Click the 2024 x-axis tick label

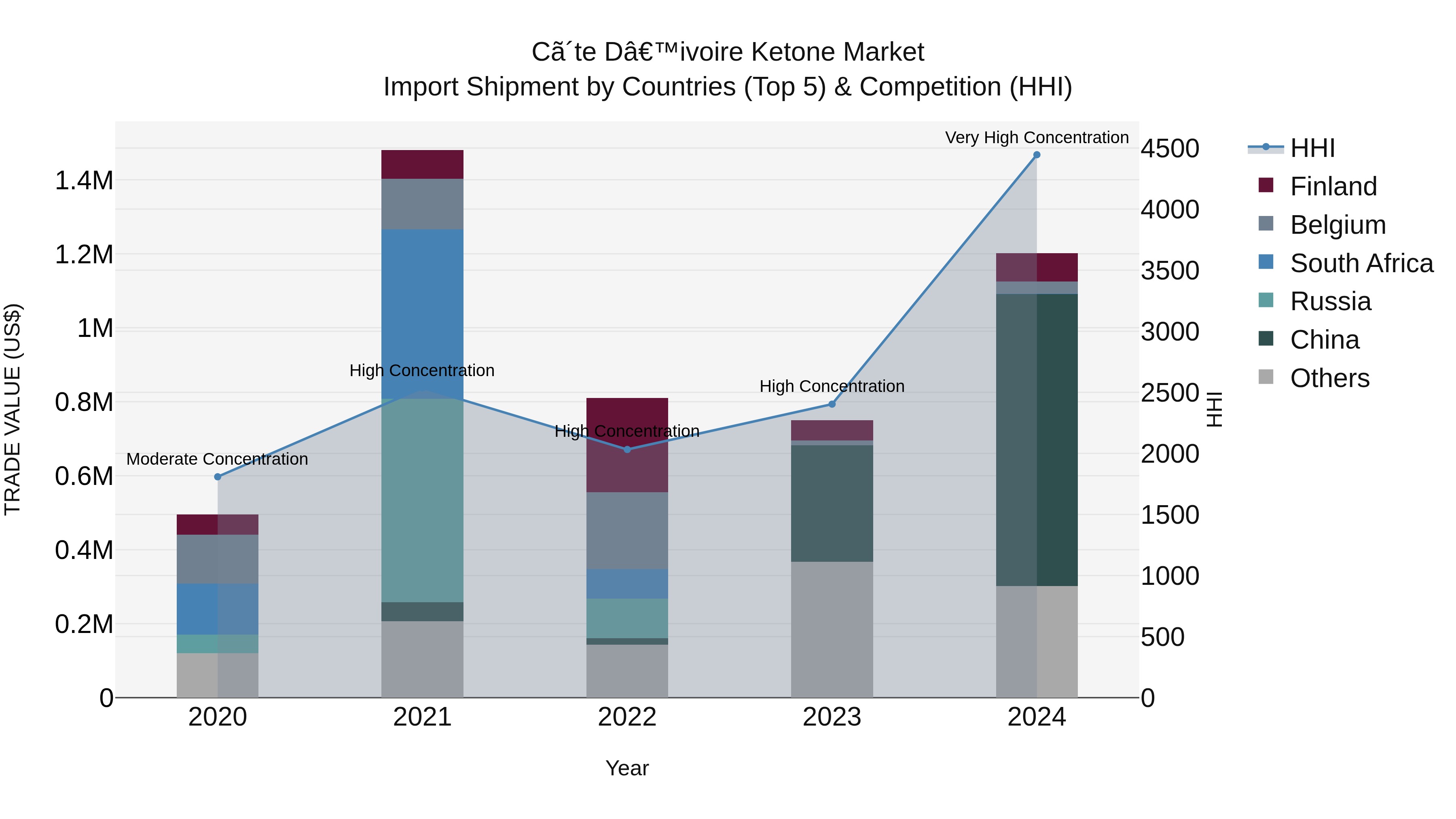click(x=1037, y=717)
